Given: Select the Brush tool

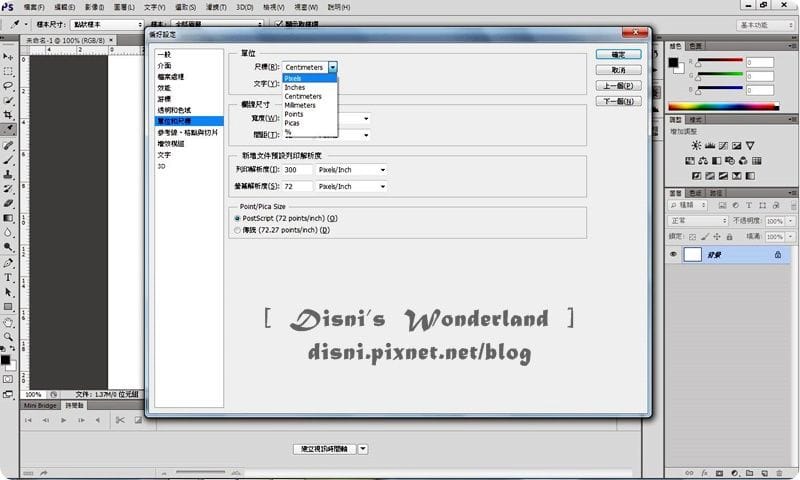Looking at the screenshot, I should pos(8,160).
